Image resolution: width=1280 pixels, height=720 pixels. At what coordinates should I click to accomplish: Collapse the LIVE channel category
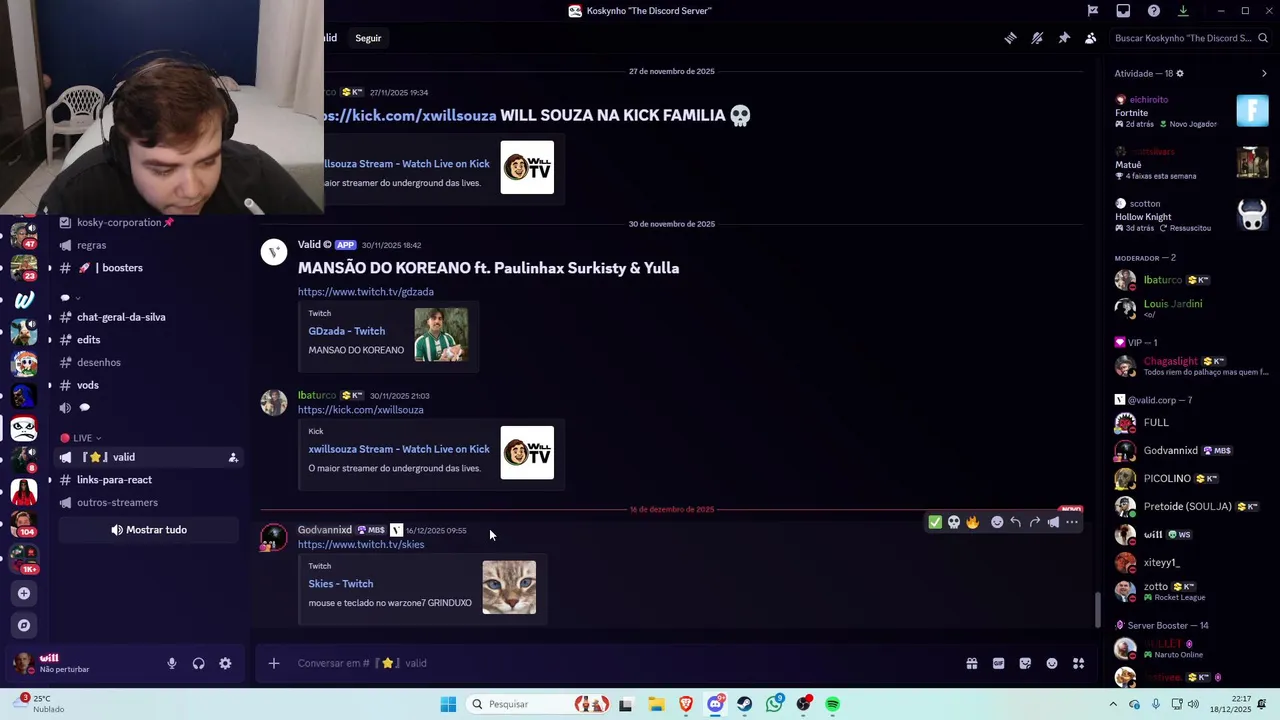80,438
